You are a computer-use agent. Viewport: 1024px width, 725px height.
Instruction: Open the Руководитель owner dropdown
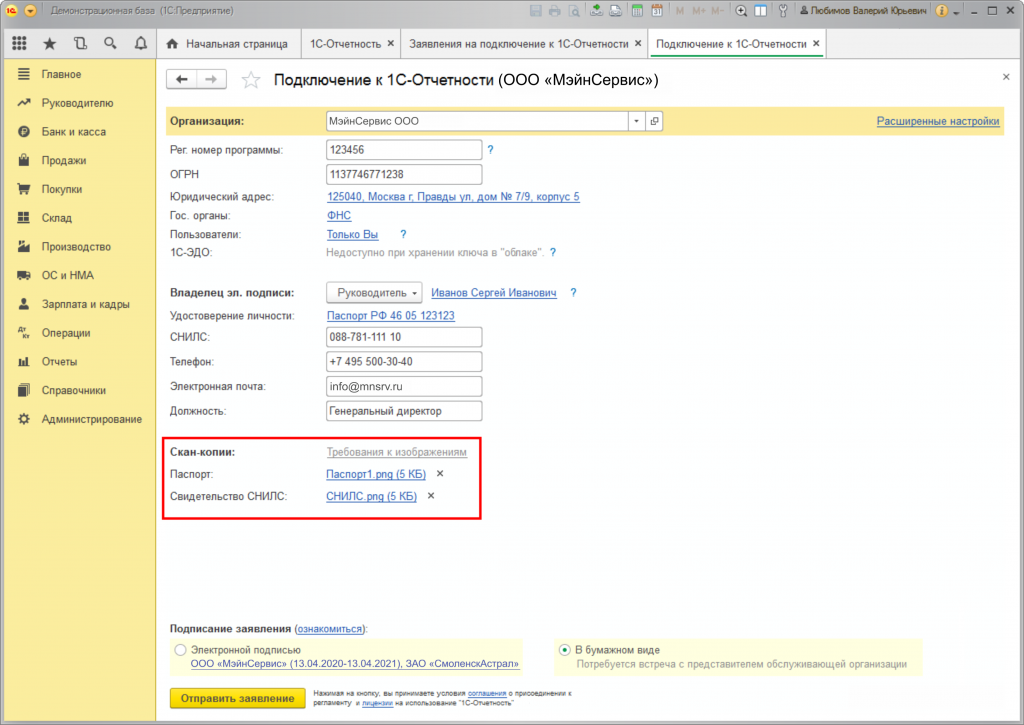click(x=374, y=293)
